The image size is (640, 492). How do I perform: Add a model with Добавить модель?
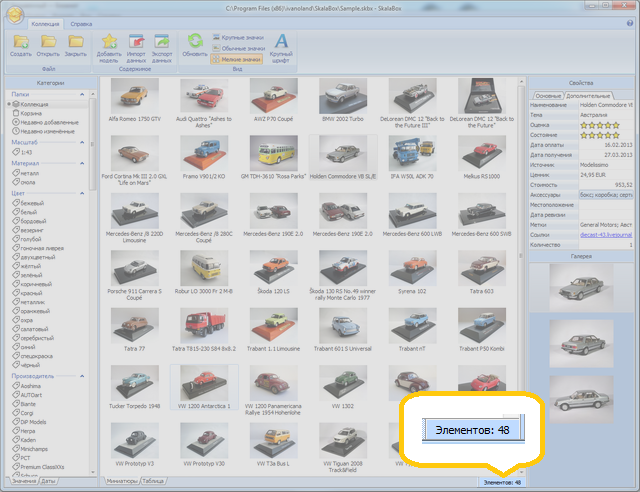pyautogui.click(x=109, y=49)
